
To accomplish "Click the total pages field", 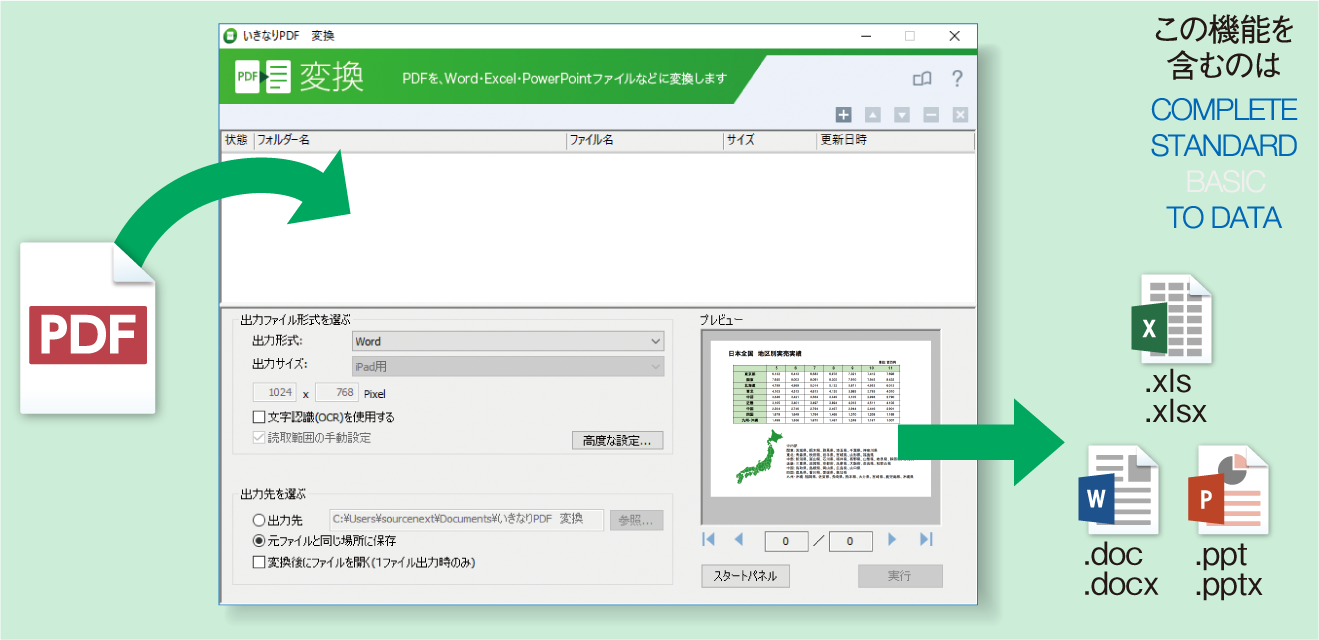I will pos(851,541).
